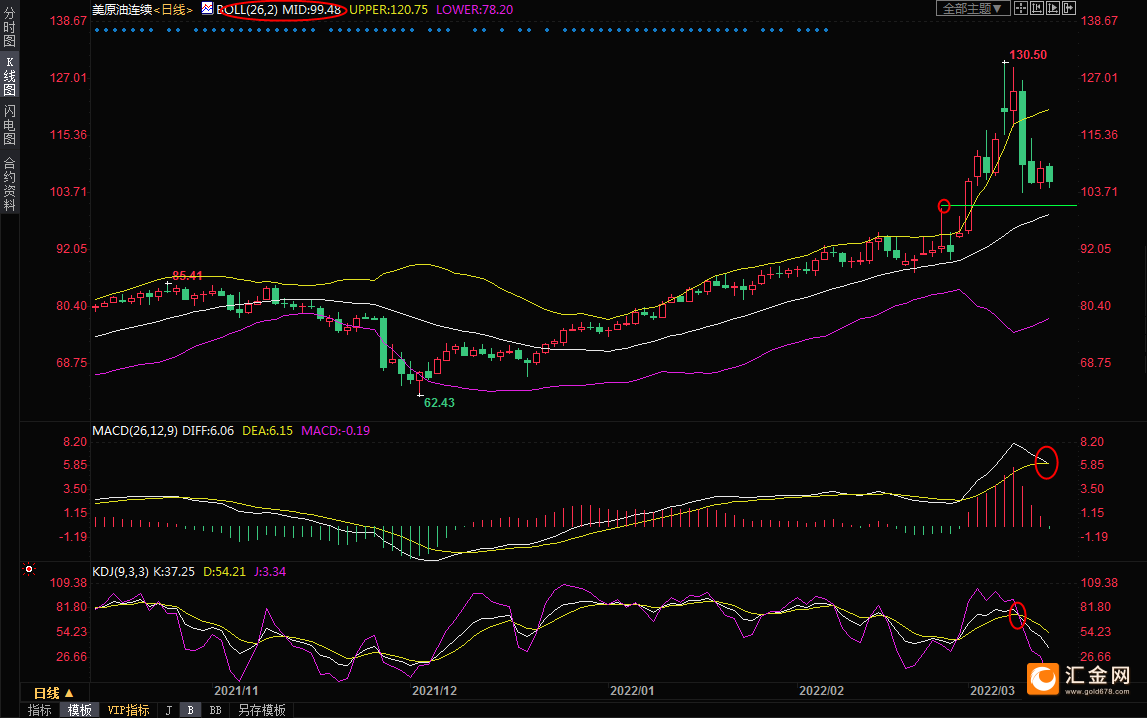Click the KDJ(9,3,3) indicator label

pyautogui.click(x=121, y=572)
